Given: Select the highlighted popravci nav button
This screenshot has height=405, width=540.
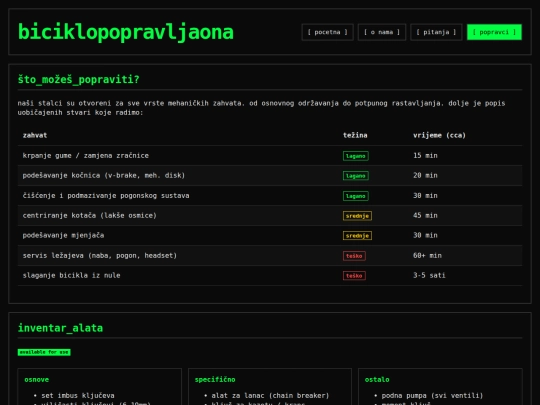Looking at the screenshot, I should [x=494, y=32].
